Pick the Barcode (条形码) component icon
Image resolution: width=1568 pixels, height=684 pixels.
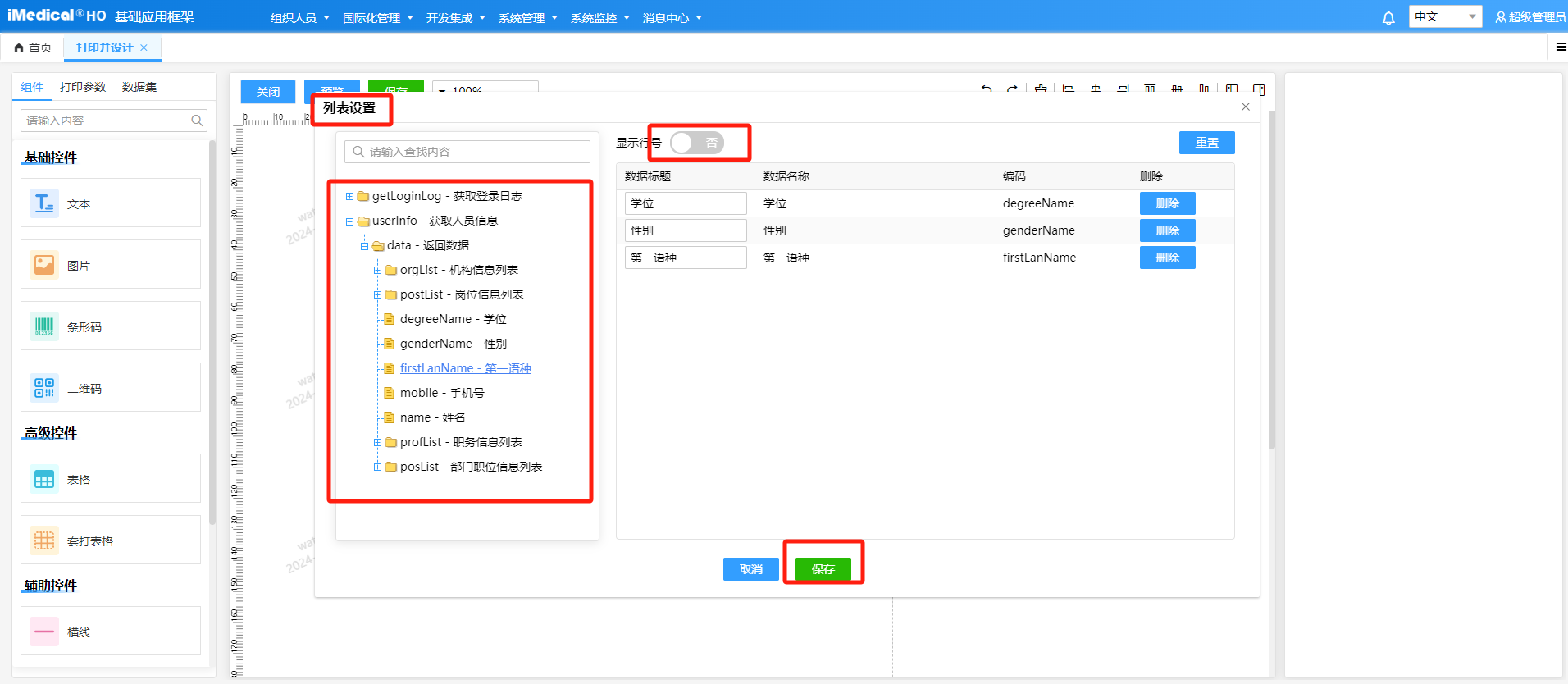[x=44, y=326]
